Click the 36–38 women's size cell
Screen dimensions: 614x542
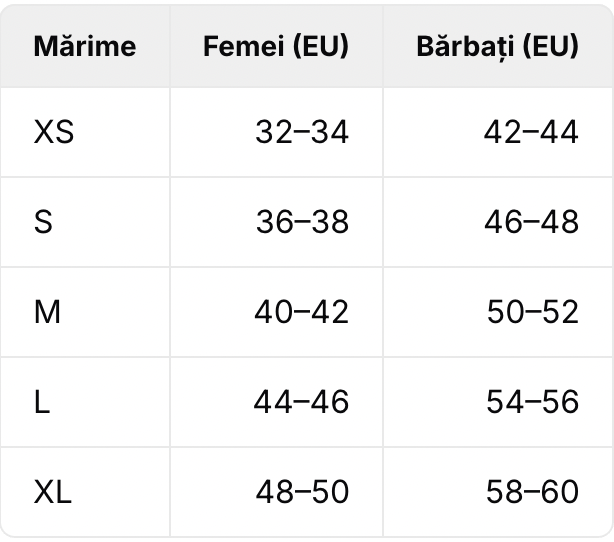pos(276,222)
